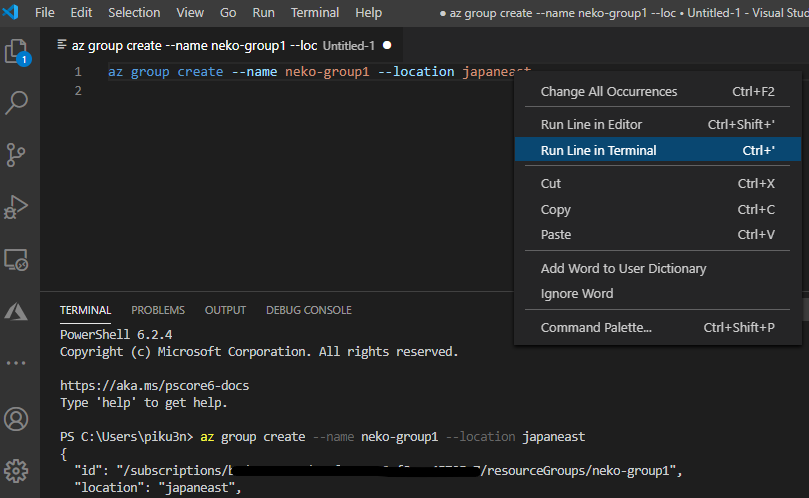The height and width of the screenshot is (498, 809).
Task: Open the Source Control view icon
Action: (16, 155)
